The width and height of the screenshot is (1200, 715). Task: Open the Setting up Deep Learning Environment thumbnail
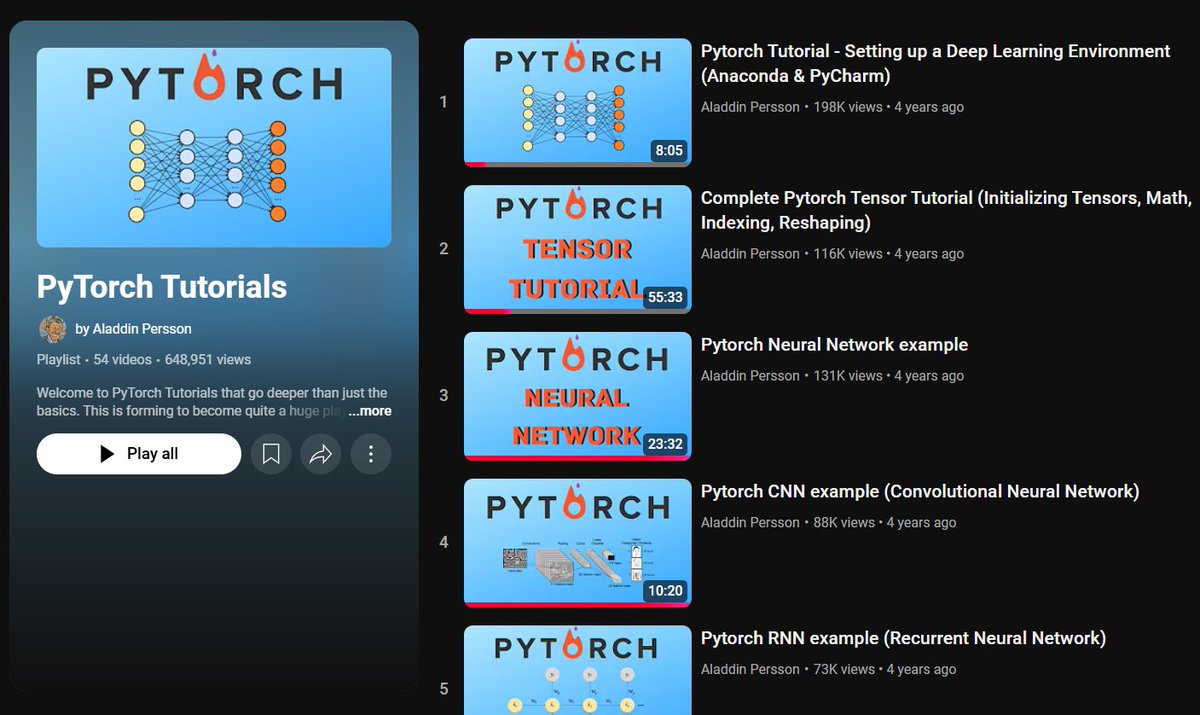click(x=577, y=102)
